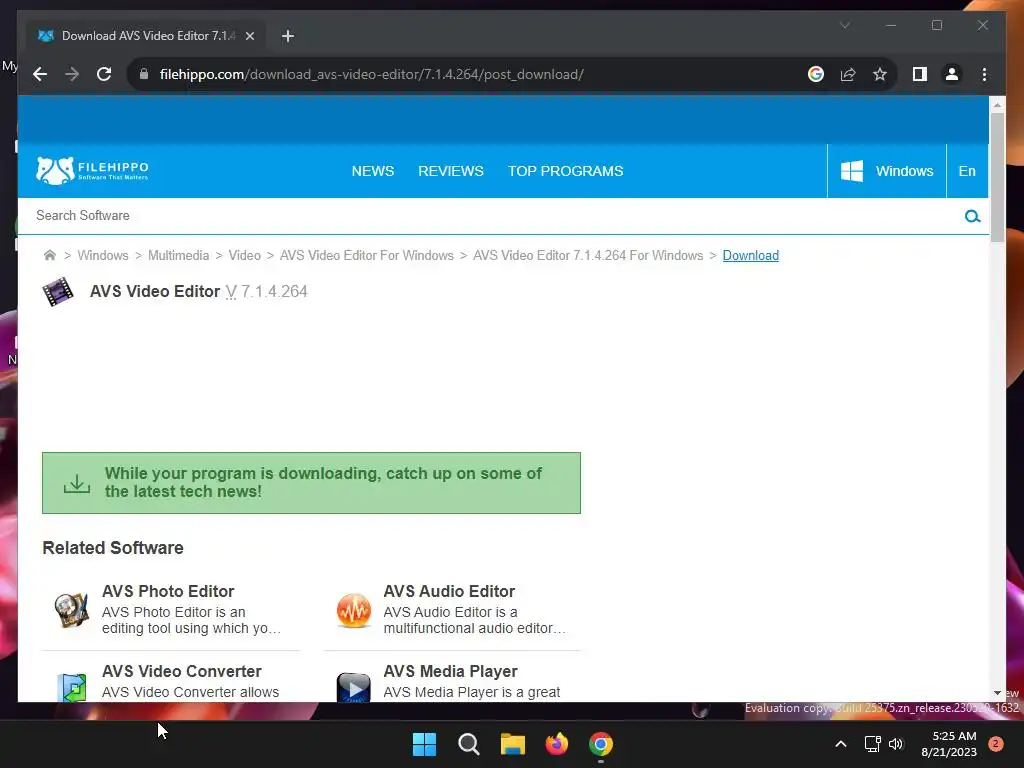Open the clock and date flyout
Image resolution: width=1024 pixels, height=768 pixels.
[x=949, y=744]
